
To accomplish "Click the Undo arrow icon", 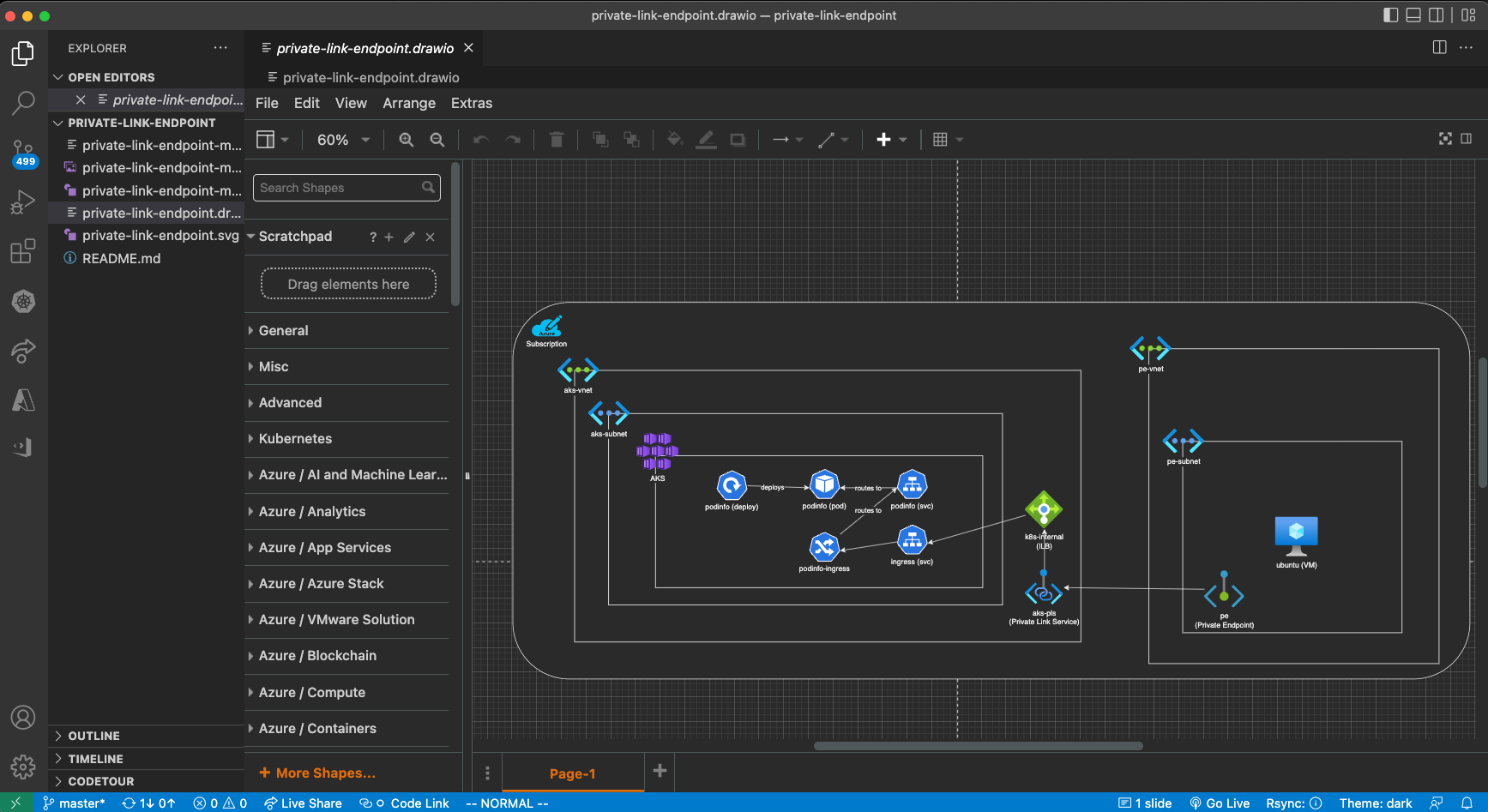I will tap(480, 139).
